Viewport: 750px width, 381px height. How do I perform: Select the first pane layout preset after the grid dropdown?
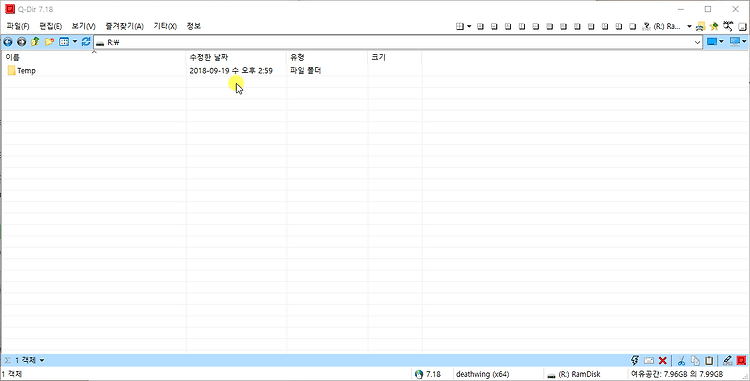point(481,26)
